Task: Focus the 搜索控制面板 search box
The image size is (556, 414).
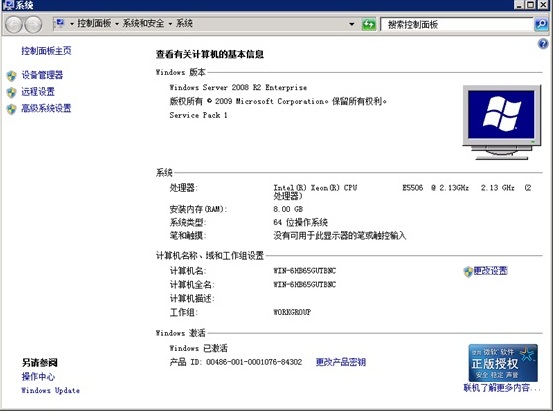Action: (x=457, y=24)
